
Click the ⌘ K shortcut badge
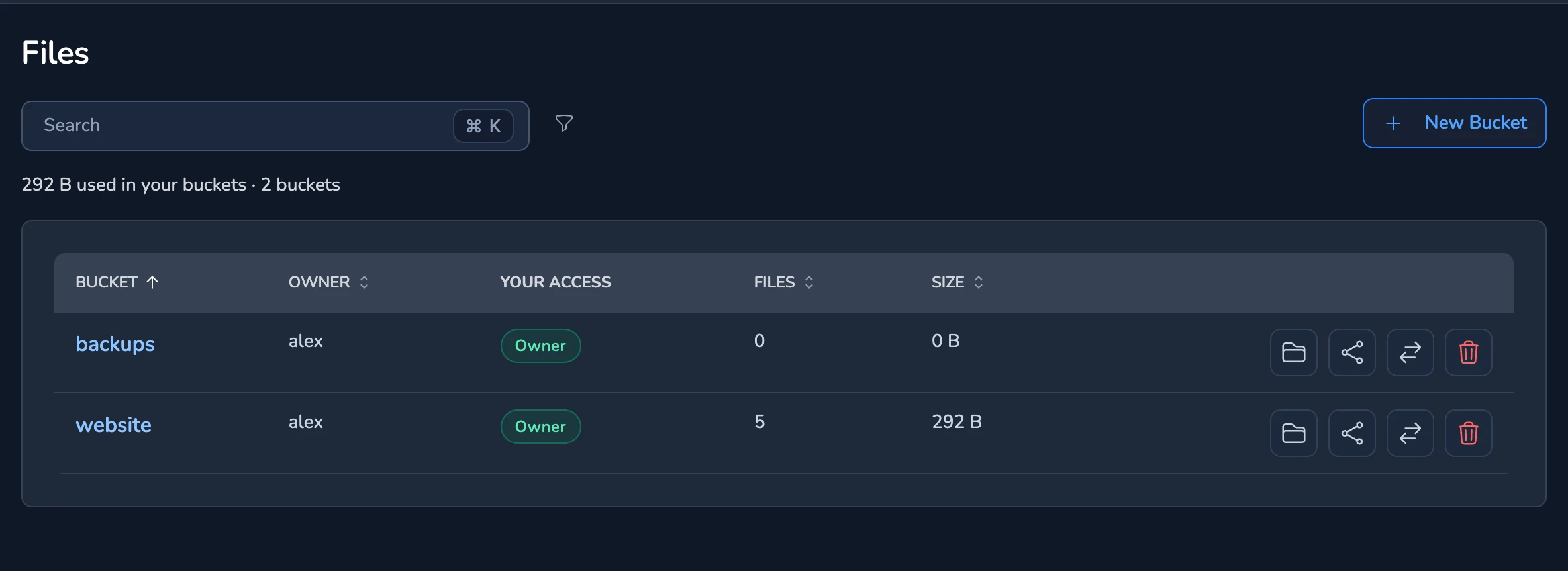coord(483,126)
